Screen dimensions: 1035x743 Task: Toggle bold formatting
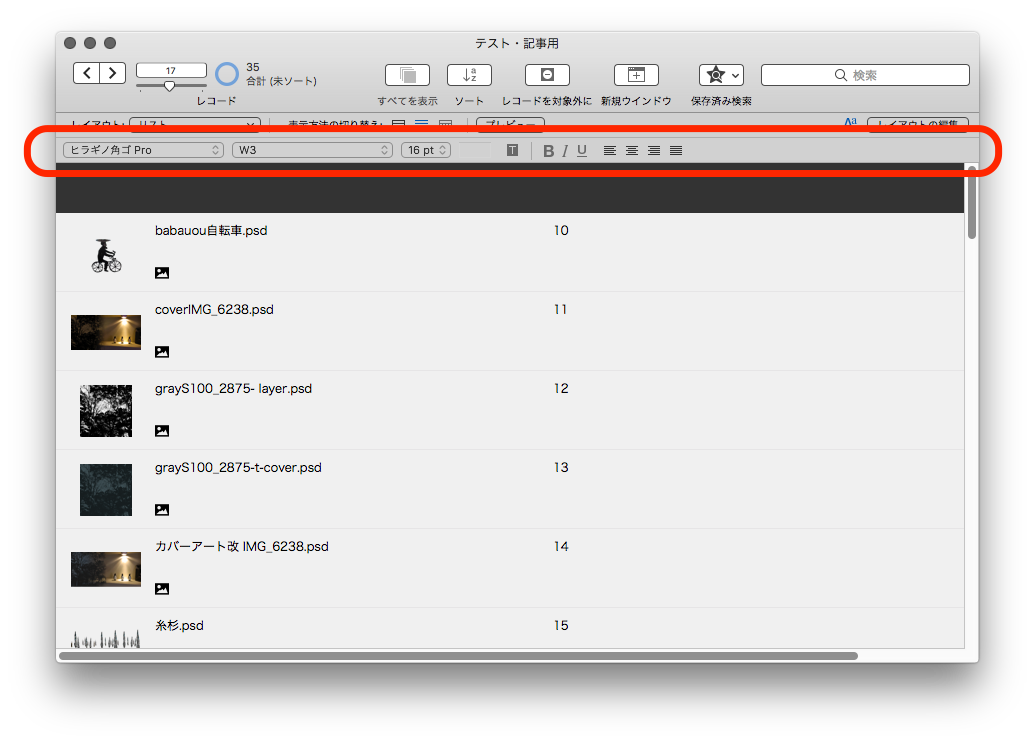(x=548, y=149)
